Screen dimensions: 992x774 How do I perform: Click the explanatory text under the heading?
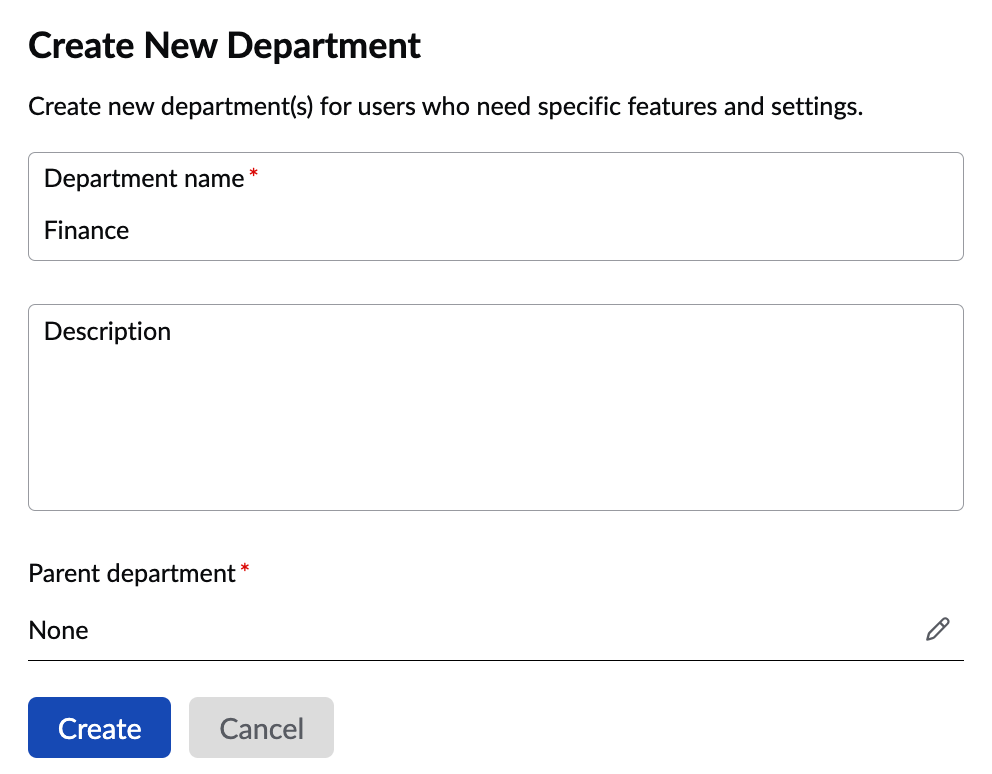[445, 107]
